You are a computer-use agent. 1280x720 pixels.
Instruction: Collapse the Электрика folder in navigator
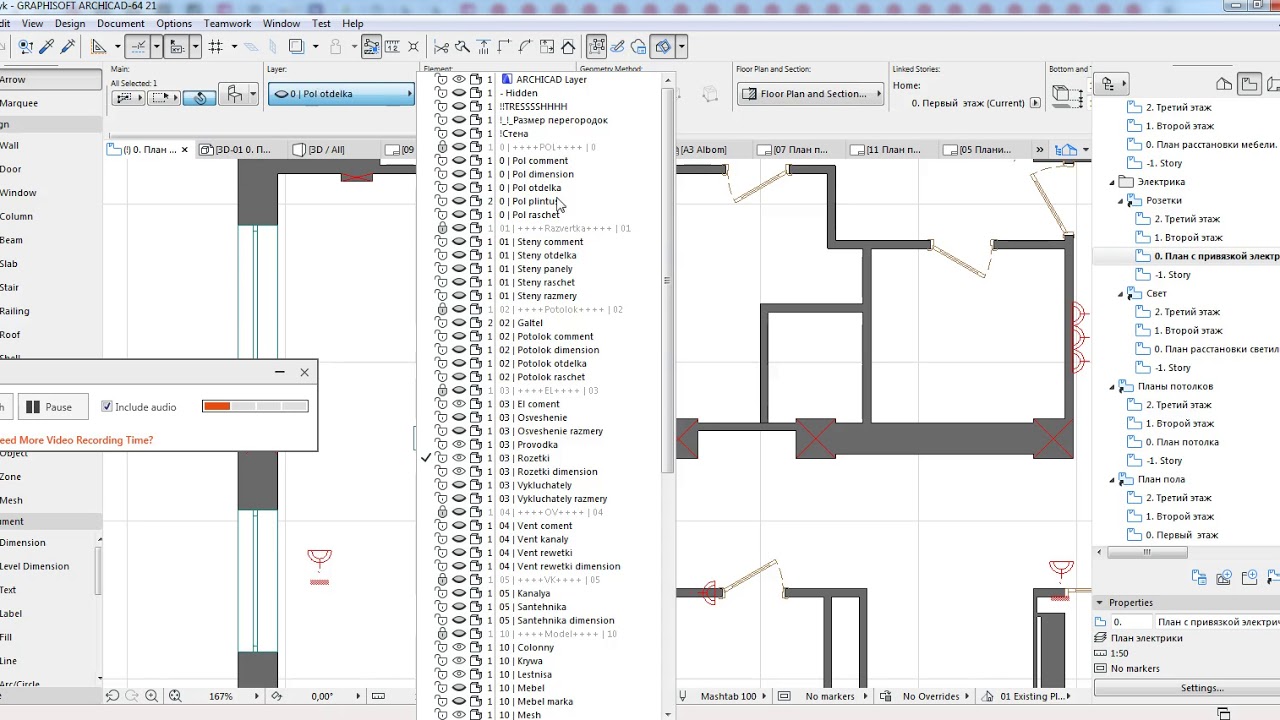1112,182
